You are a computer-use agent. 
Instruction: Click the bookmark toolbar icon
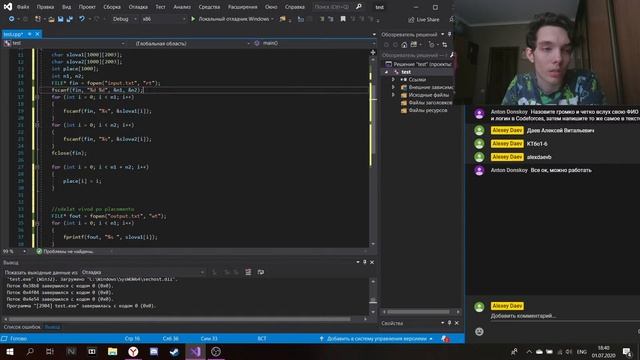click(343, 19)
